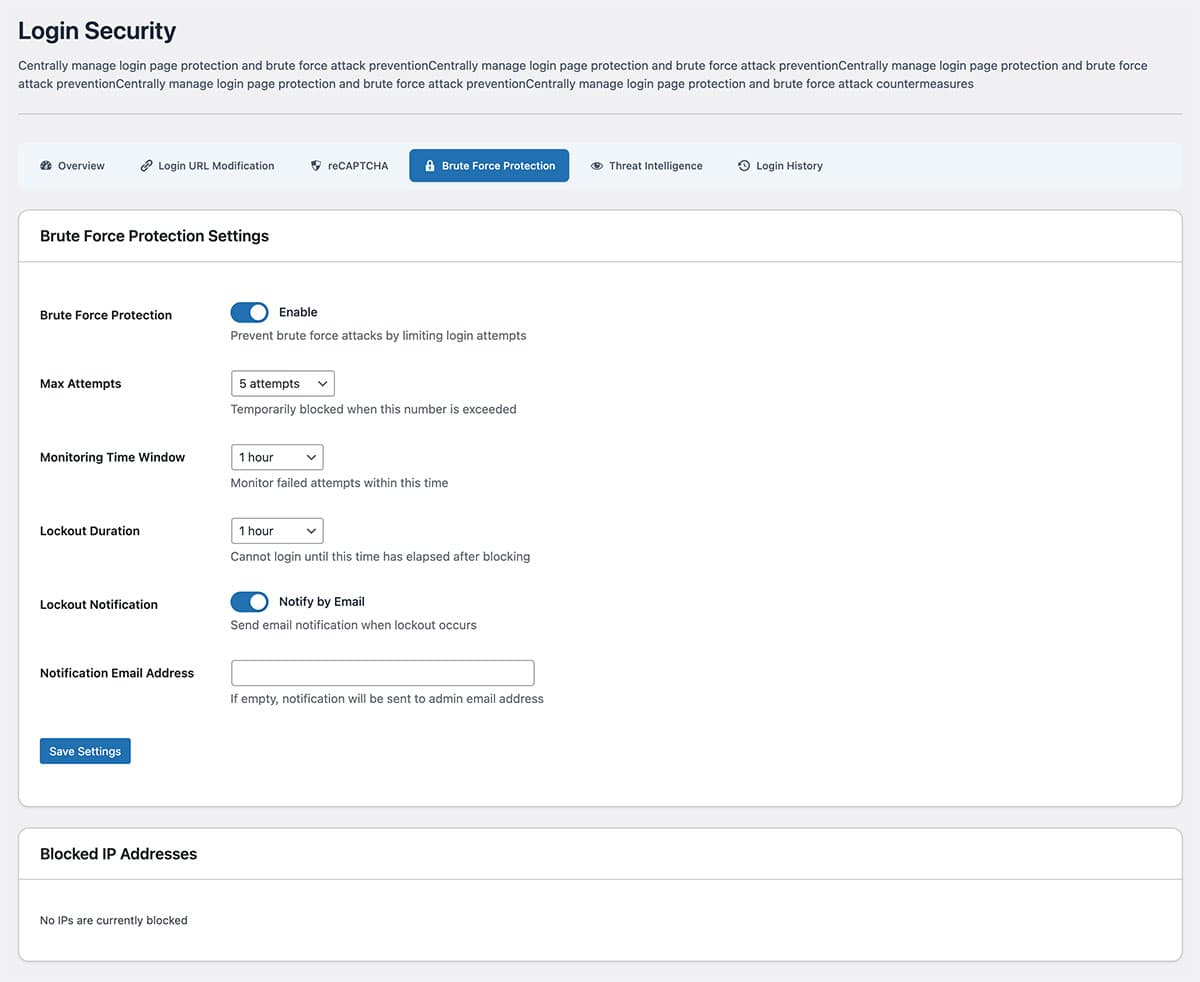Click the chain link icon for Login URL Modification

click(146, 166)
